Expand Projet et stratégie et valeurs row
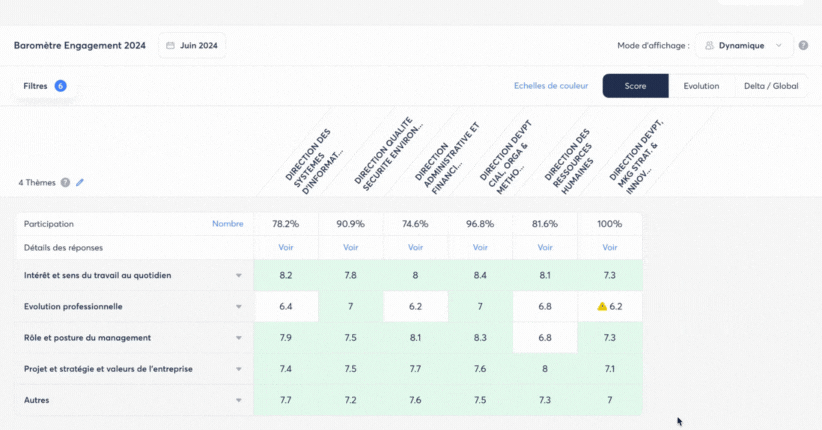The height and width of the screenshot is (430, 822). point(238,369)
